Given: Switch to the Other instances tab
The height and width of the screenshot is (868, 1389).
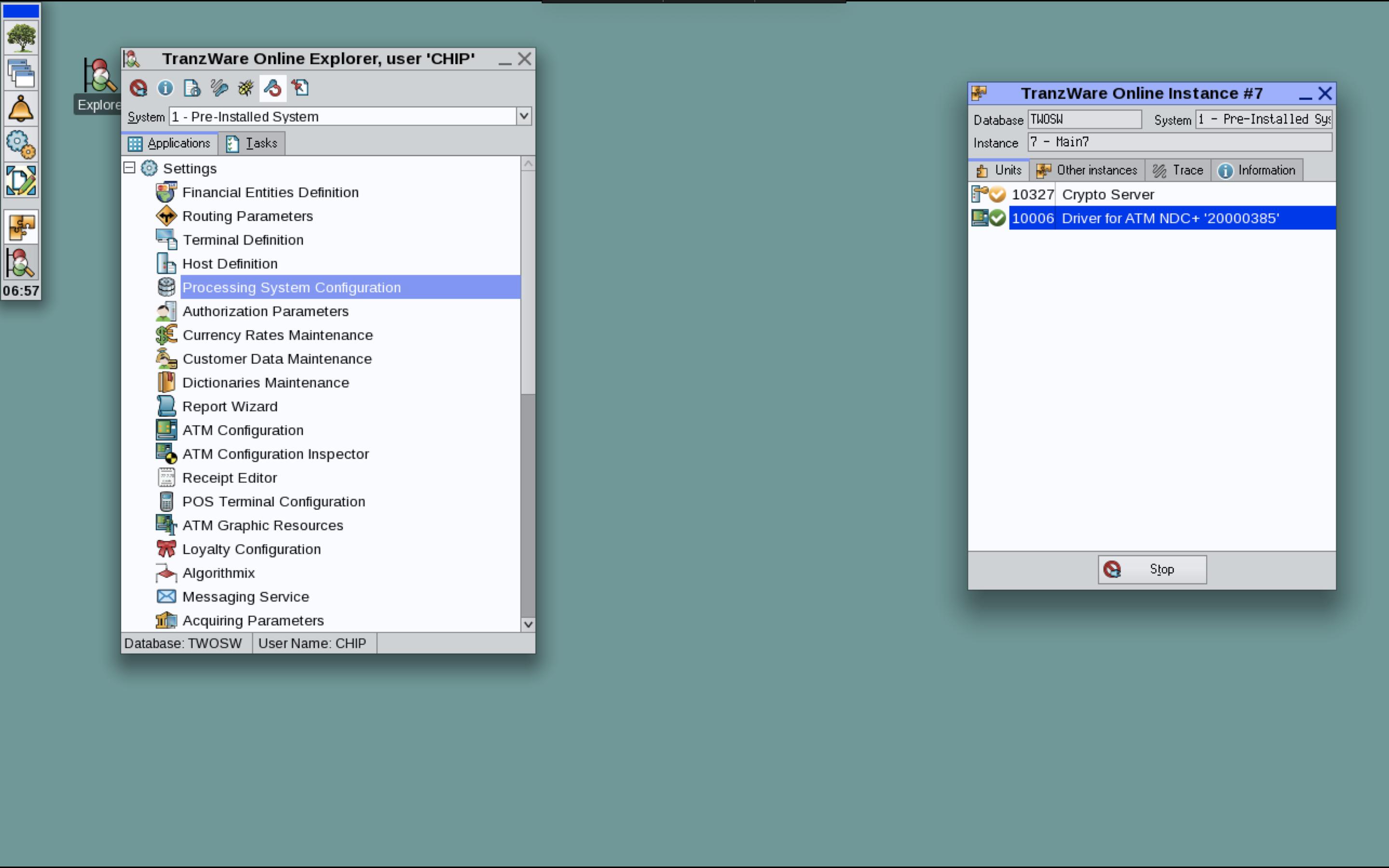Looking at the screenshot, I should point(1087,171).
